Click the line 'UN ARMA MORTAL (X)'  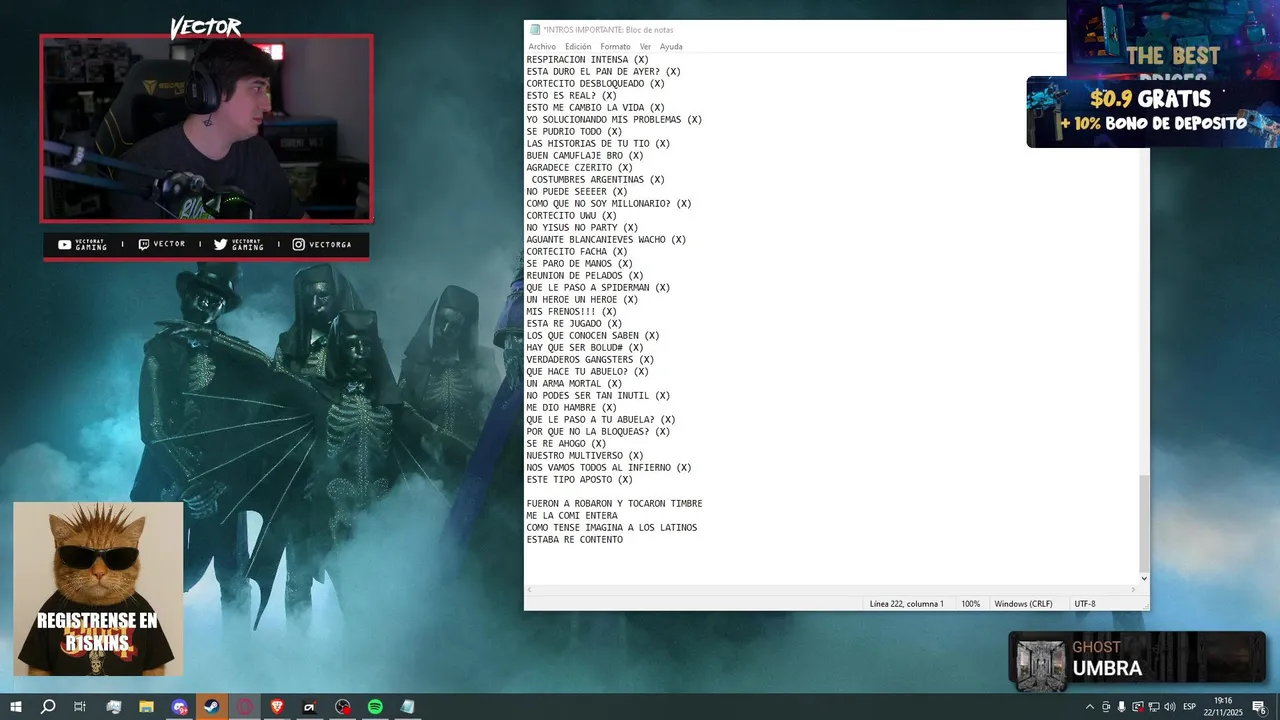(574, 384)
